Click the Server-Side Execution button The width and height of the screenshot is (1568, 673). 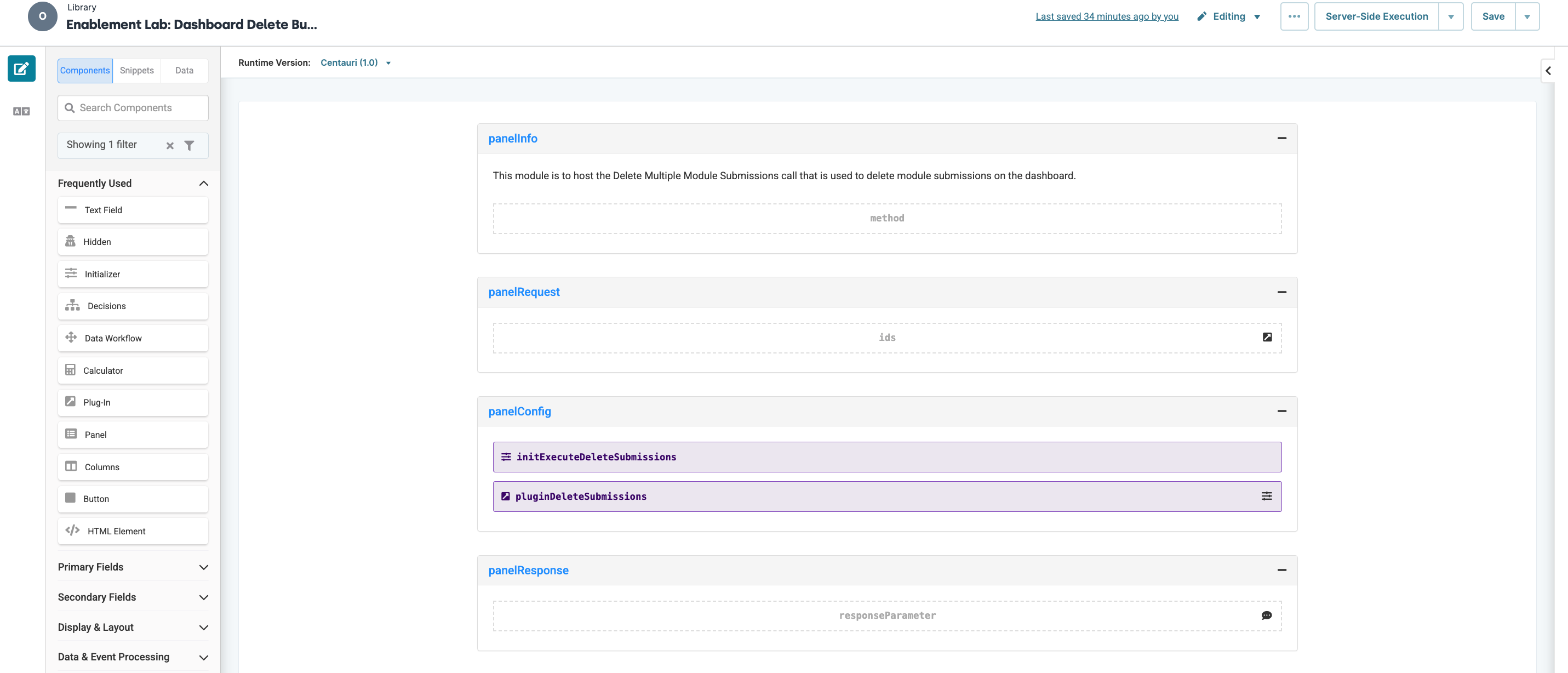(1376, 16)
